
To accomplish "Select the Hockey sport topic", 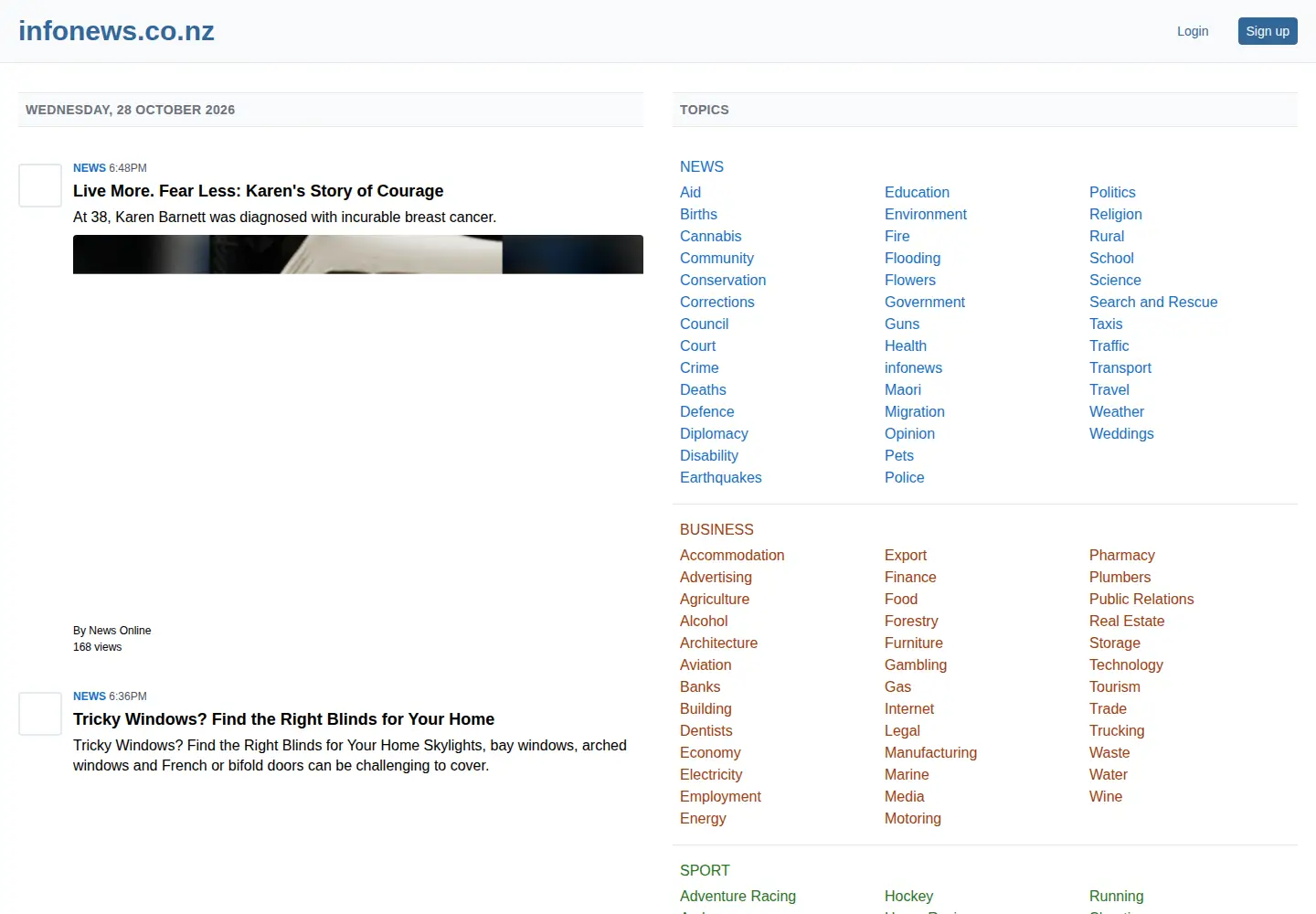I will [x=908, y=896].
